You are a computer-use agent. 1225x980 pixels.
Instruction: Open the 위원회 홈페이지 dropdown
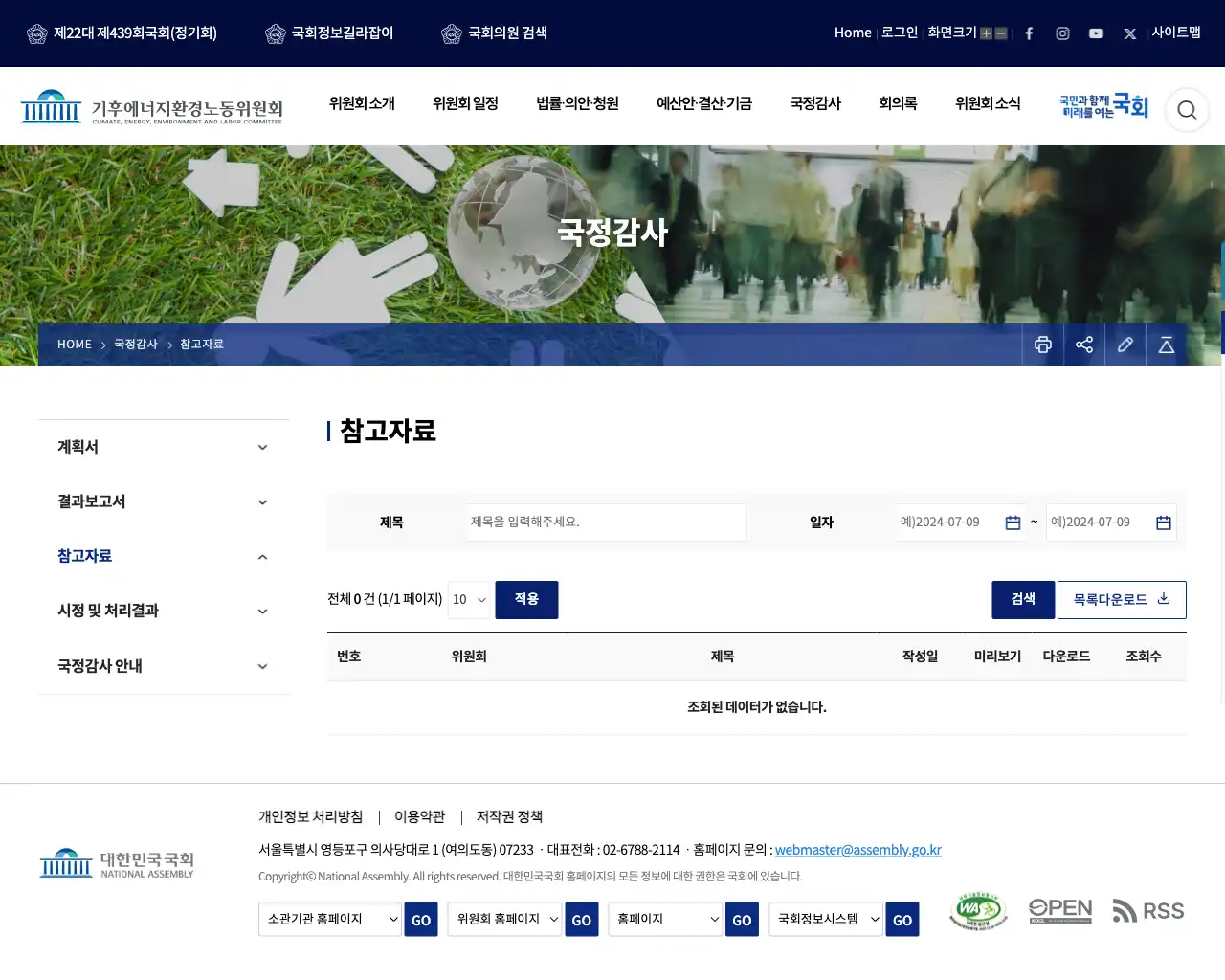click(504, 919)
